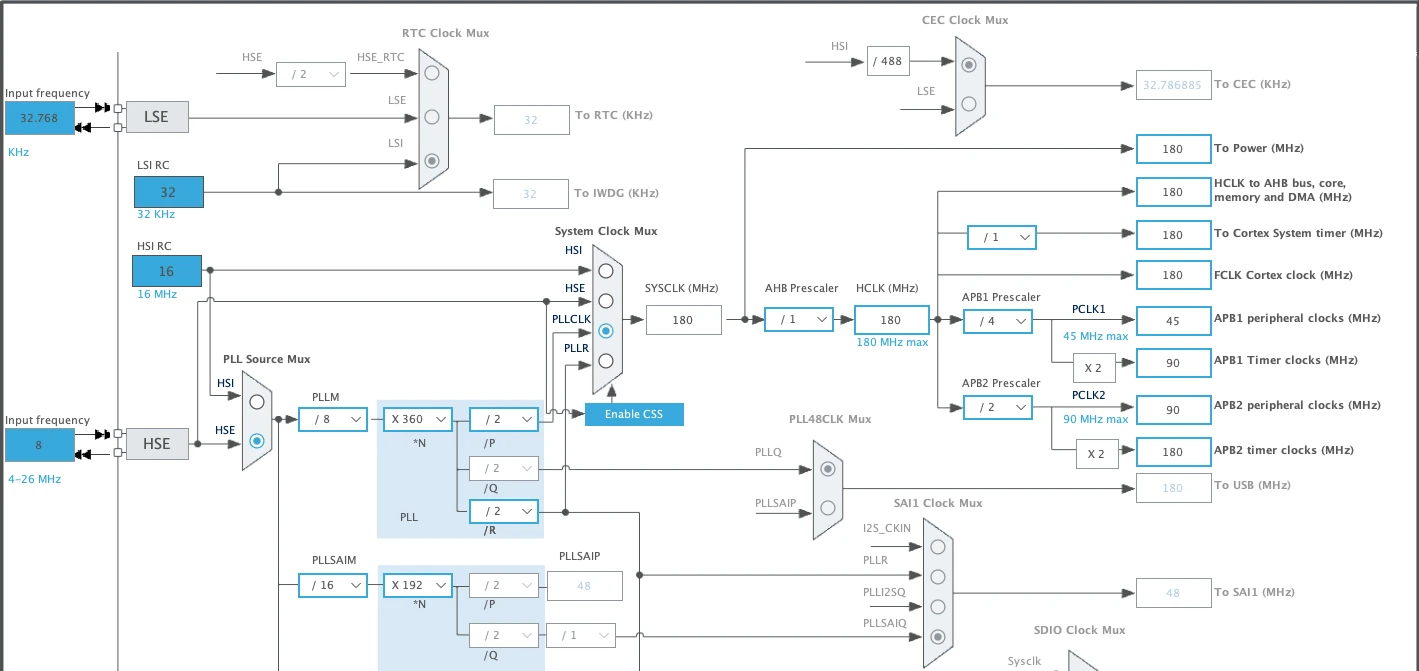The image size is (1419, 671).
Task: Click the HSI RC 16 value box
Action: pyautogui.click(x=167, y=271)
